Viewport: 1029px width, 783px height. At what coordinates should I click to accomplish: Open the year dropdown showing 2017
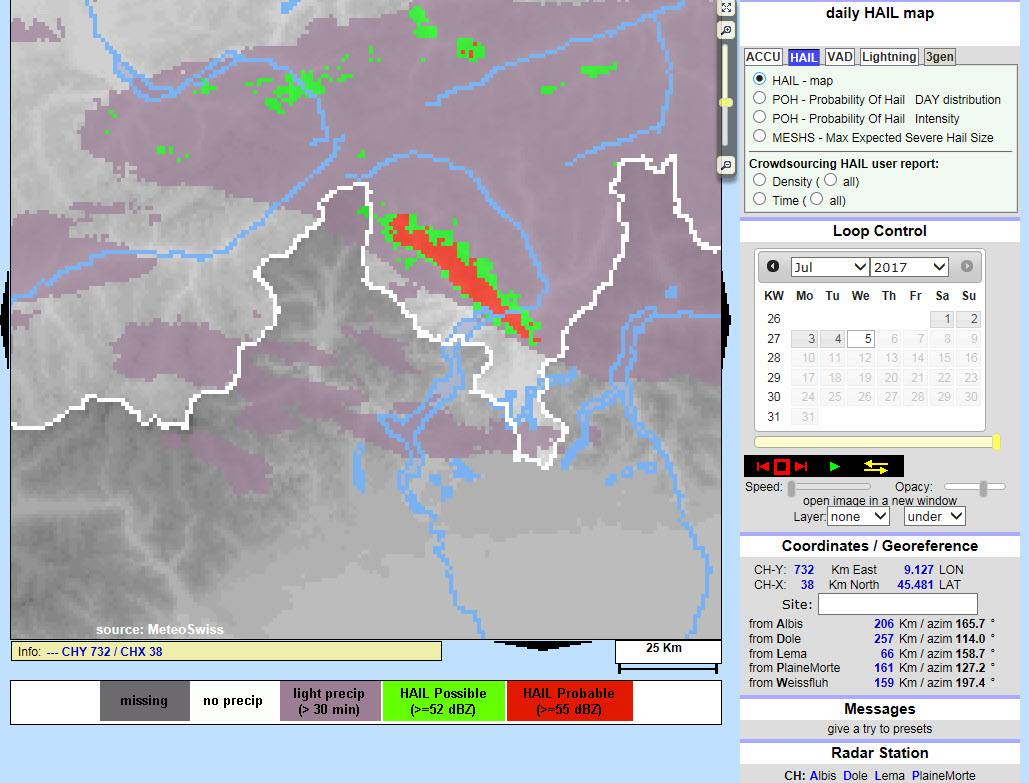tap(908, 267)
